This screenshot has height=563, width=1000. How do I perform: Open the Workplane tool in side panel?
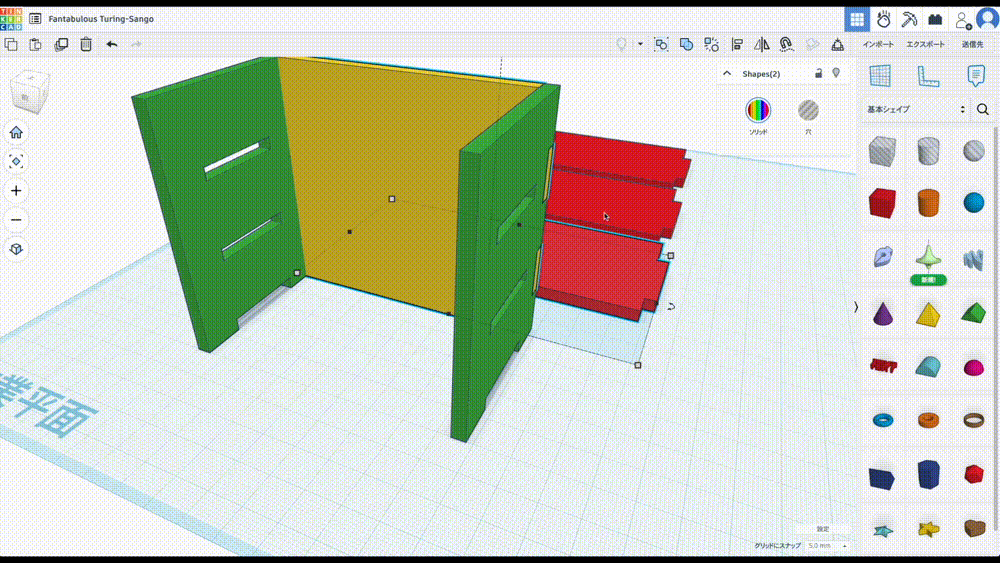tap(880, 76)
